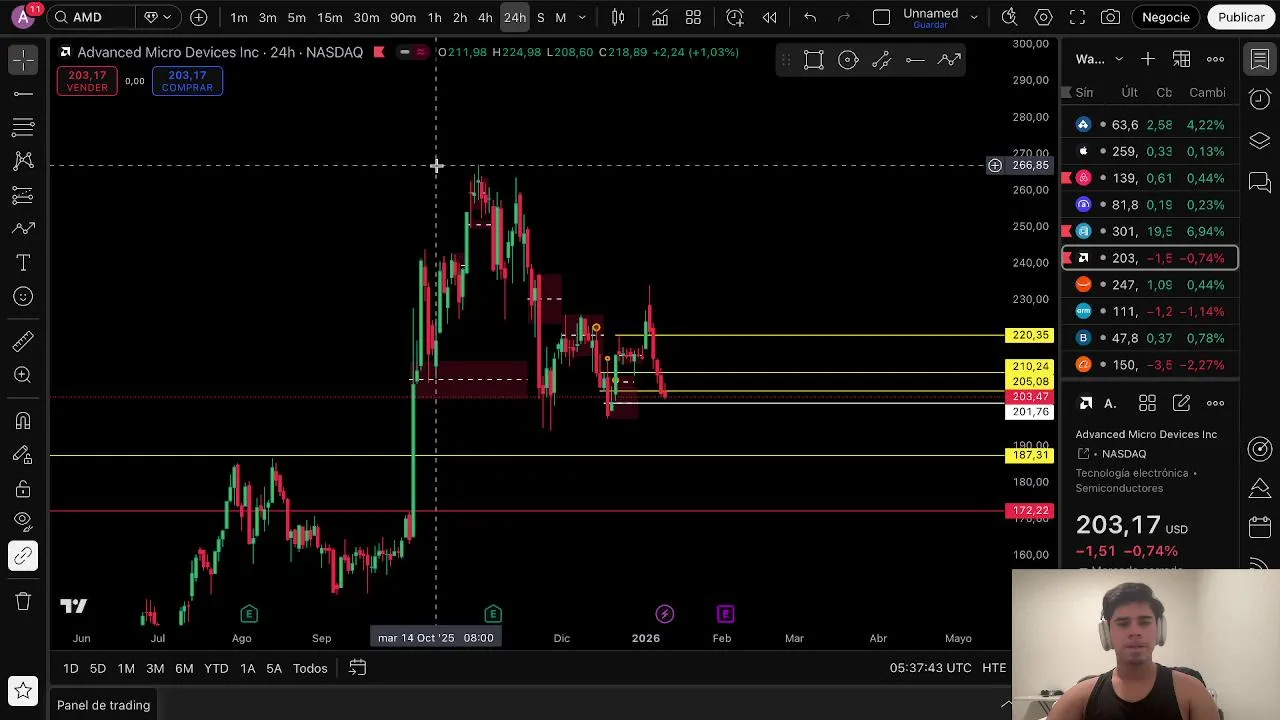
Task: Expand the watchlist name dropdown
Action: point(1118,59)
